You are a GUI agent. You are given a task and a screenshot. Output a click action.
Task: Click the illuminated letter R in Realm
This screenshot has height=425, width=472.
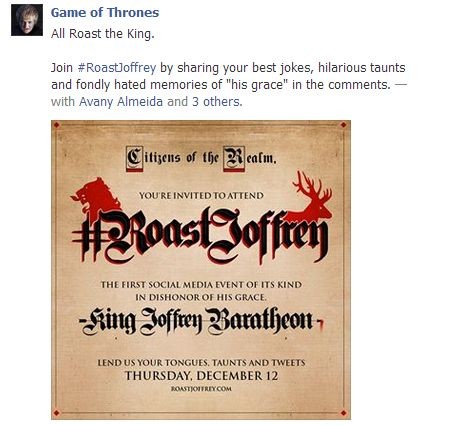(x=234, y=159)
